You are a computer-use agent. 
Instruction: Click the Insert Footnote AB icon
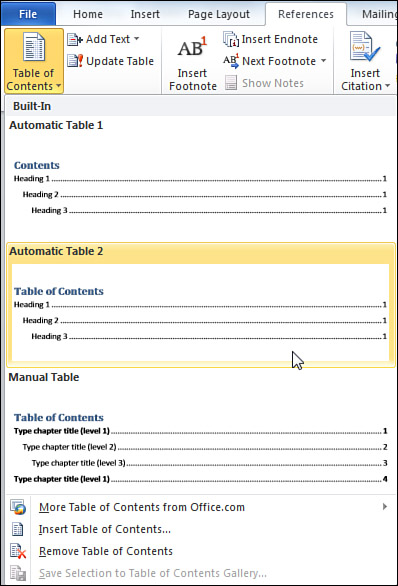(192, 48)
